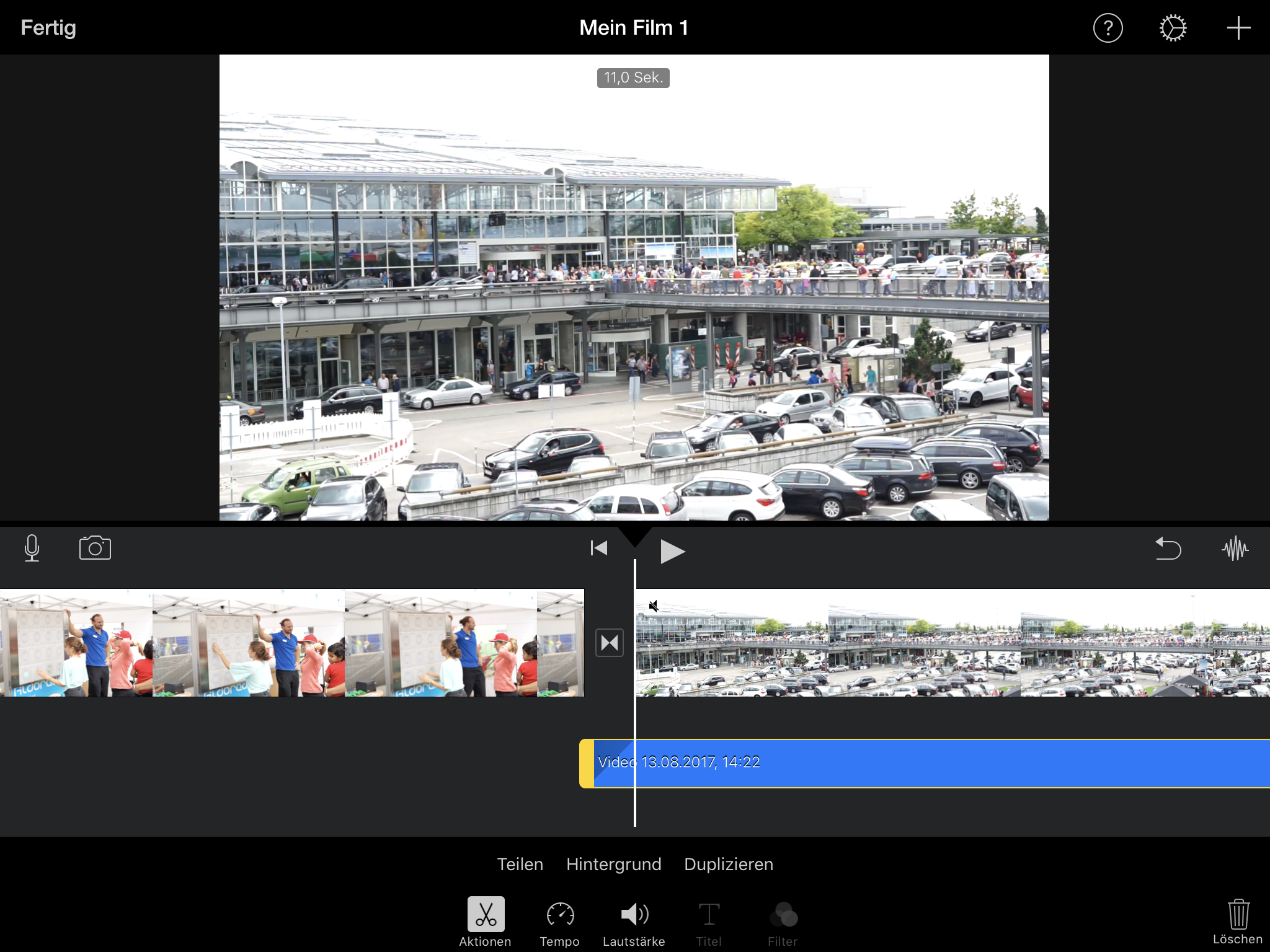This screenshot has height=952, width=1270.
Task: Toggle audio waveform display icon
Action: pos(1235,549)
